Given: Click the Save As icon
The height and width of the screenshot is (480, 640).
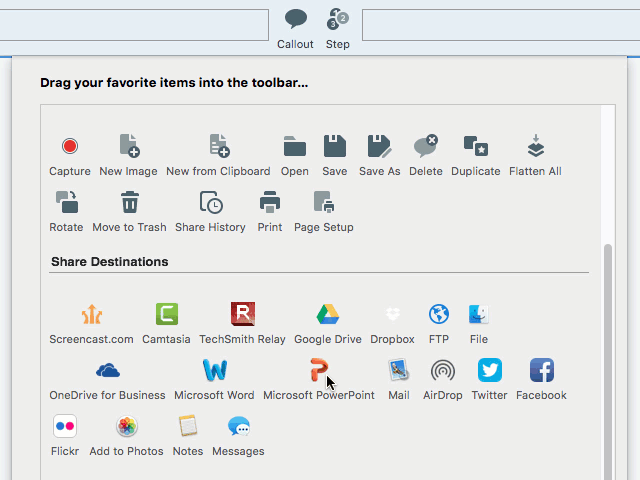Looking at the screenshot, I should tap(380, 146).
